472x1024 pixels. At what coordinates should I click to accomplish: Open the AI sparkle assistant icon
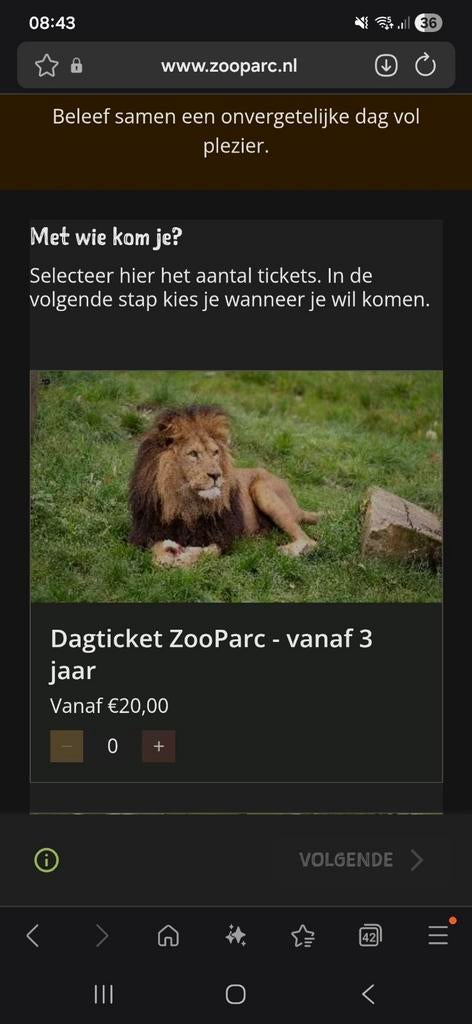point(236,936)
